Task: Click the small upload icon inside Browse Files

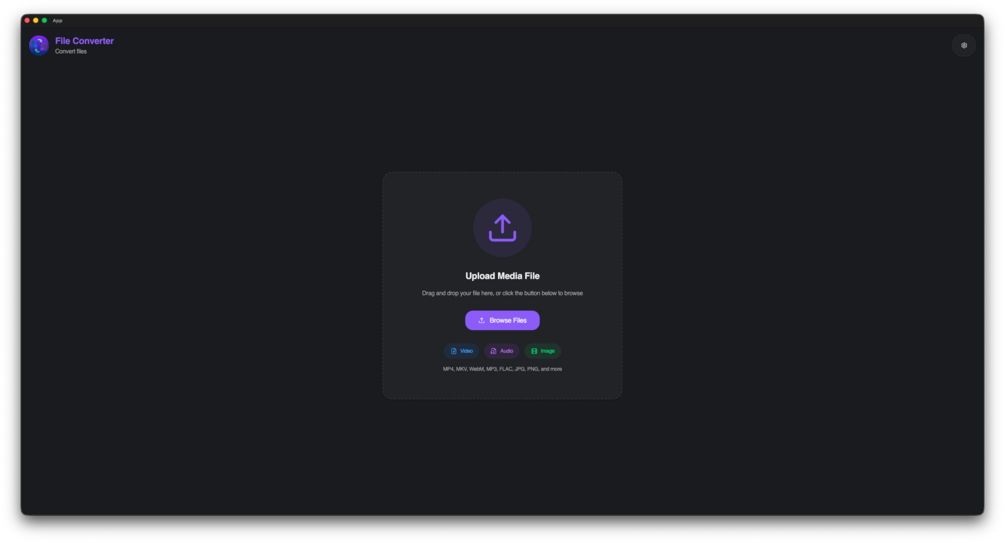Action: coord(481,321)
